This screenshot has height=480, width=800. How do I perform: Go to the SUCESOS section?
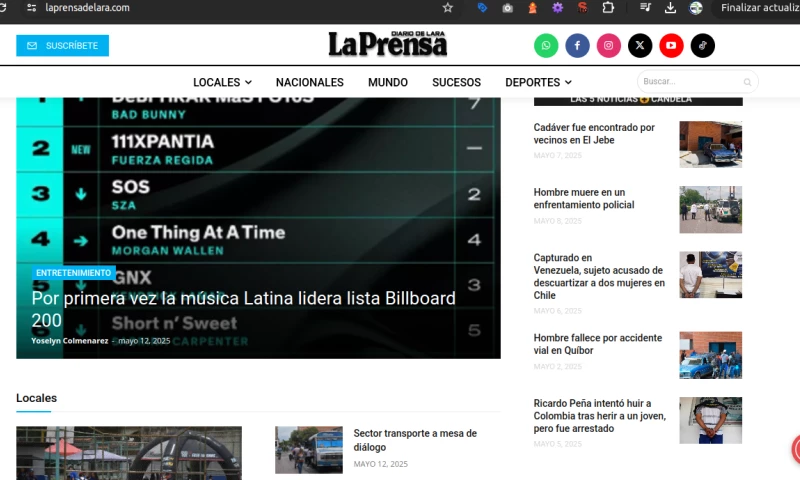coord(456,82)
